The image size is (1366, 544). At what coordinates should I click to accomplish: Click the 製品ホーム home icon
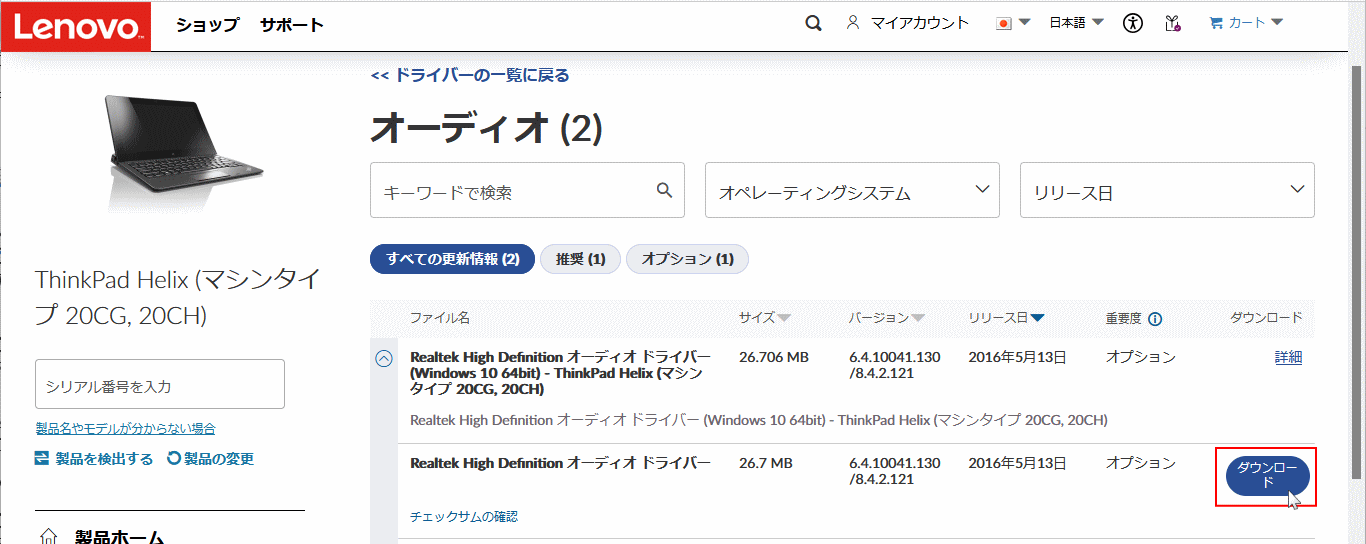click(x=48, y=537)
